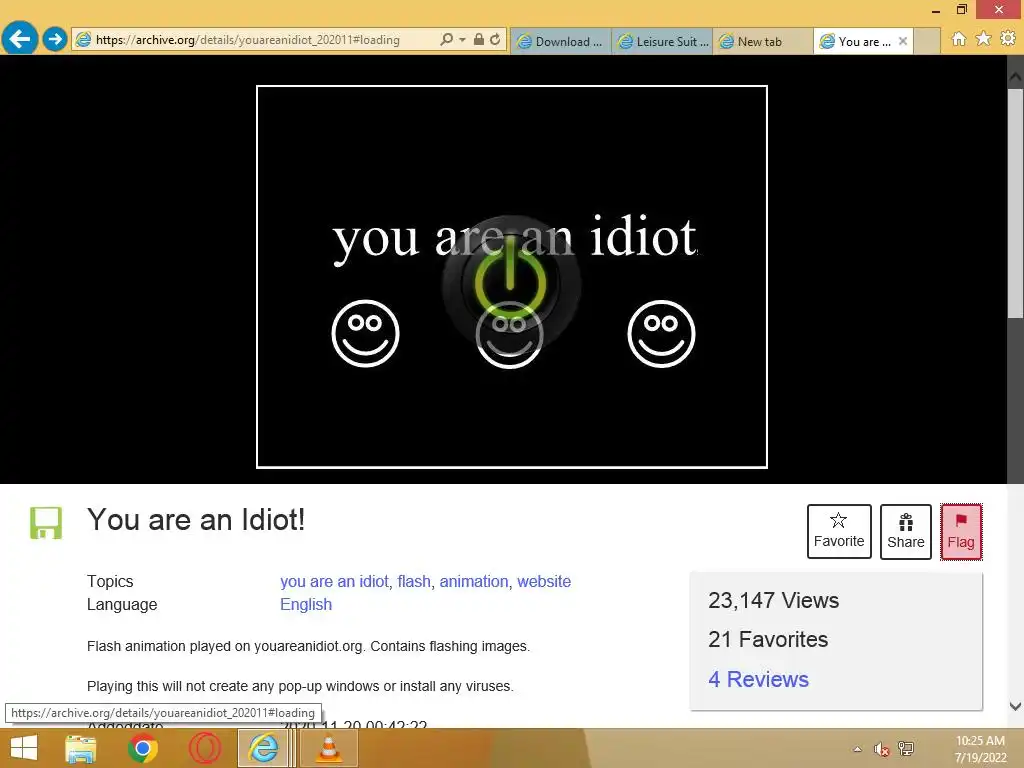This screenshot has height=768, width=1024.
Task: Switch to the Download tab
Action: [560, 41]
